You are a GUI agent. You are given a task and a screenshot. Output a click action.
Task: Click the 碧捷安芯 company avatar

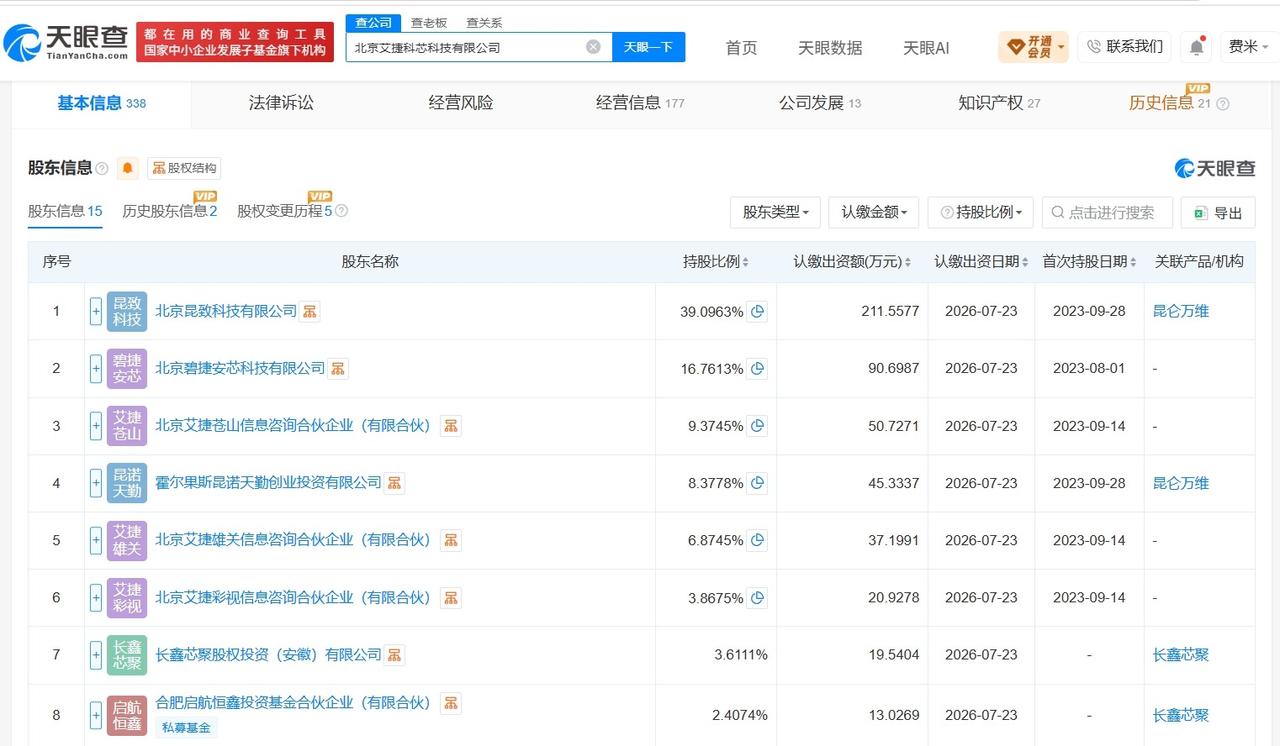(x=127, y=369)
